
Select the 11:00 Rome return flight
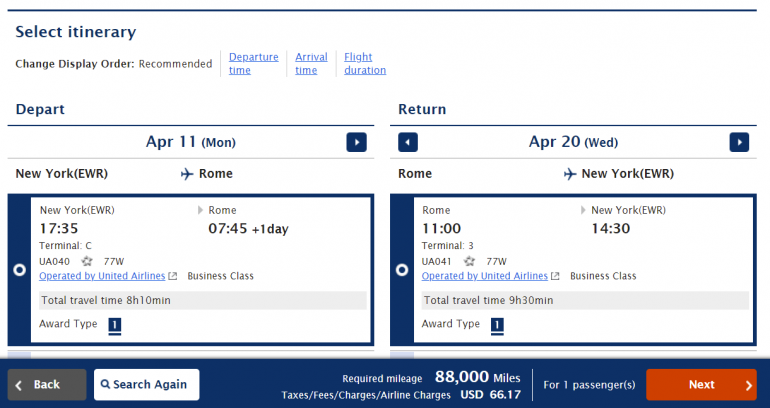click(x=402, y=270)
